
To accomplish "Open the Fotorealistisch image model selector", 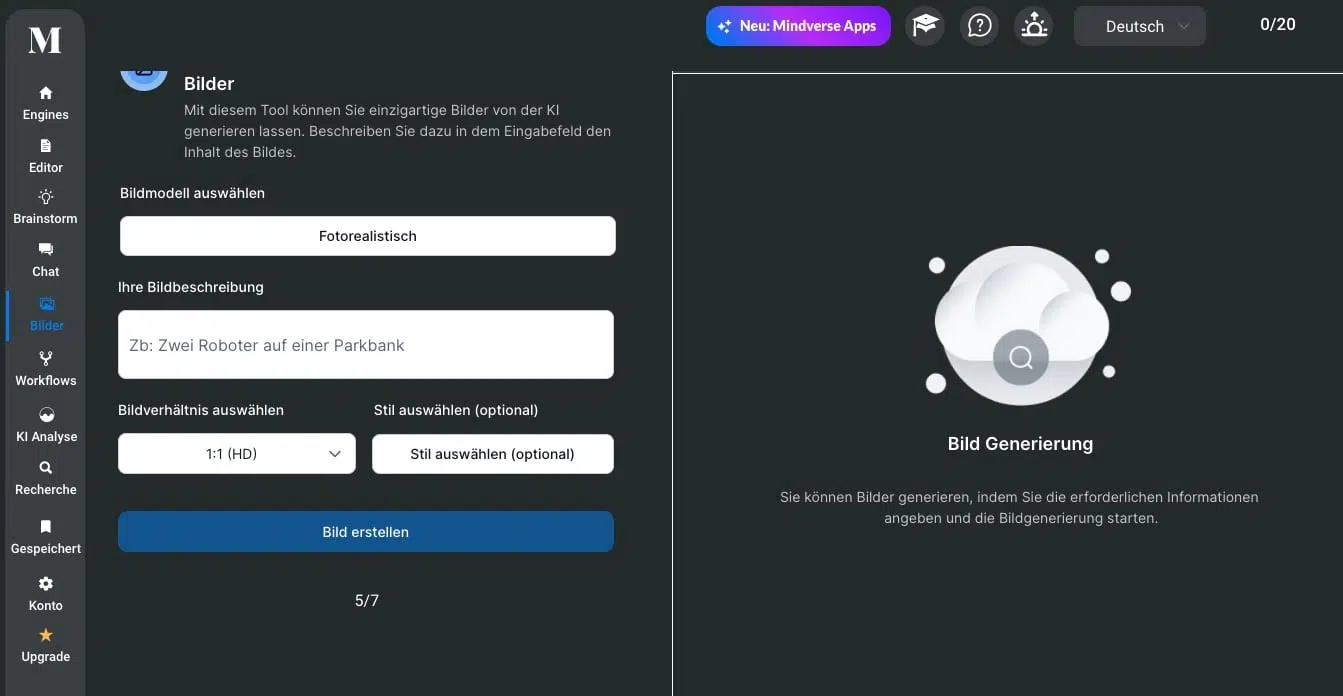I will [x=367, y=236].
